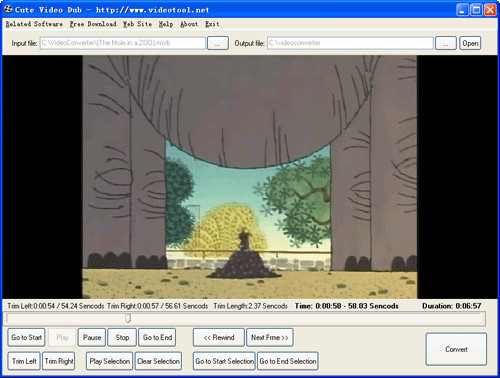Jump to end with Go to End
The height and width of the screenshot is (378, 500).
pyautogui.click(x=157, y=337)
